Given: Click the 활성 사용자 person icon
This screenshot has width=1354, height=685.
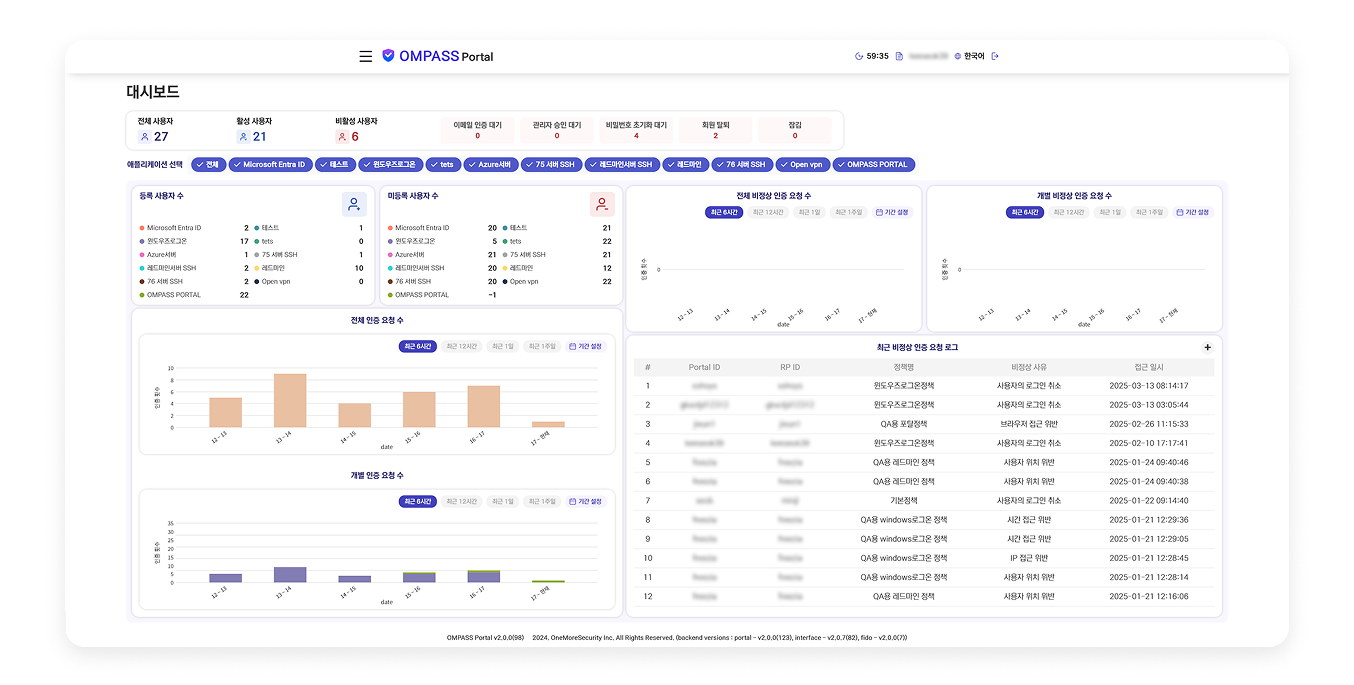Looking at the screenshot, I should pyautogui.click(x=242, y=137).
